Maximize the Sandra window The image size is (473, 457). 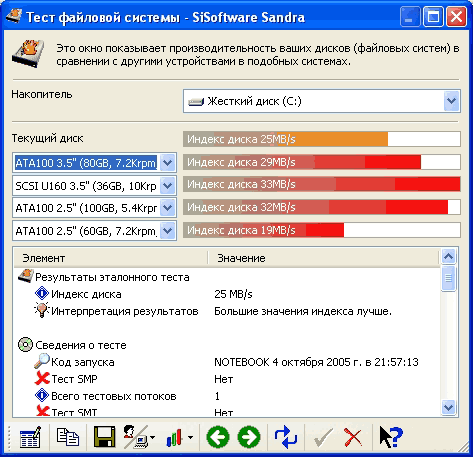coord(433,16)
